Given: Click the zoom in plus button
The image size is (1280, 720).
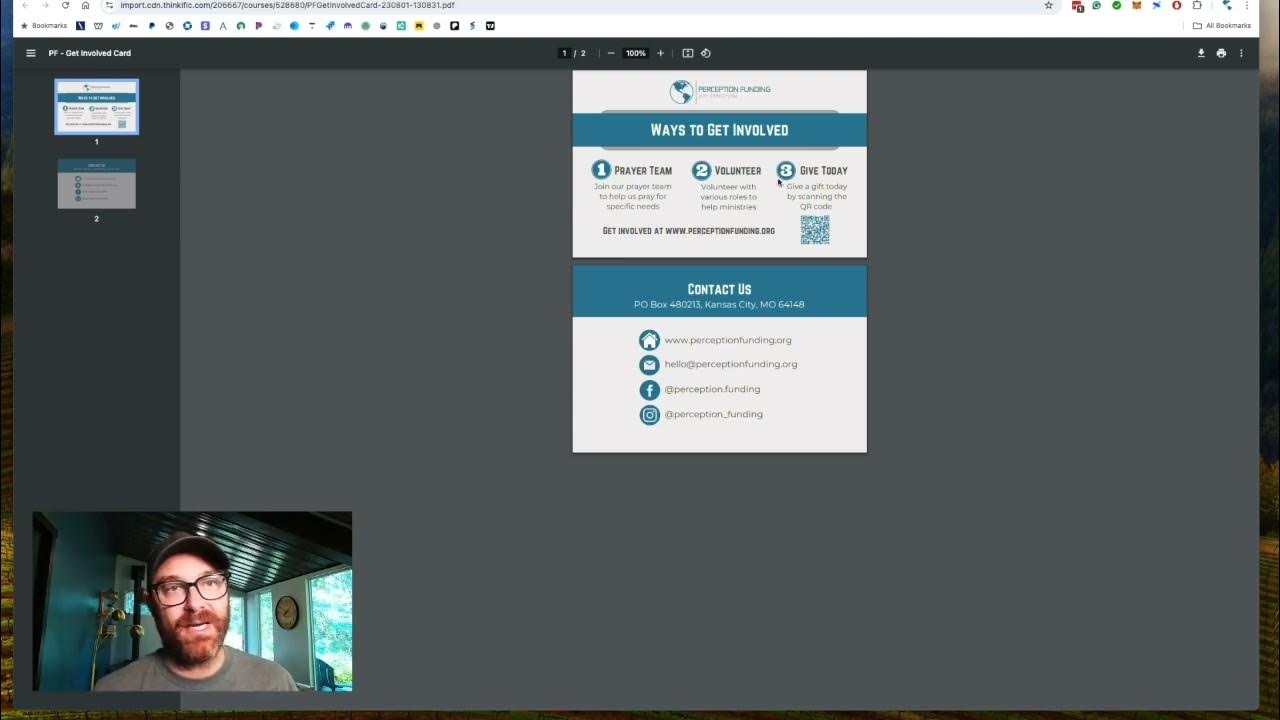Looking at the screenshot, I should click(660, 53).
